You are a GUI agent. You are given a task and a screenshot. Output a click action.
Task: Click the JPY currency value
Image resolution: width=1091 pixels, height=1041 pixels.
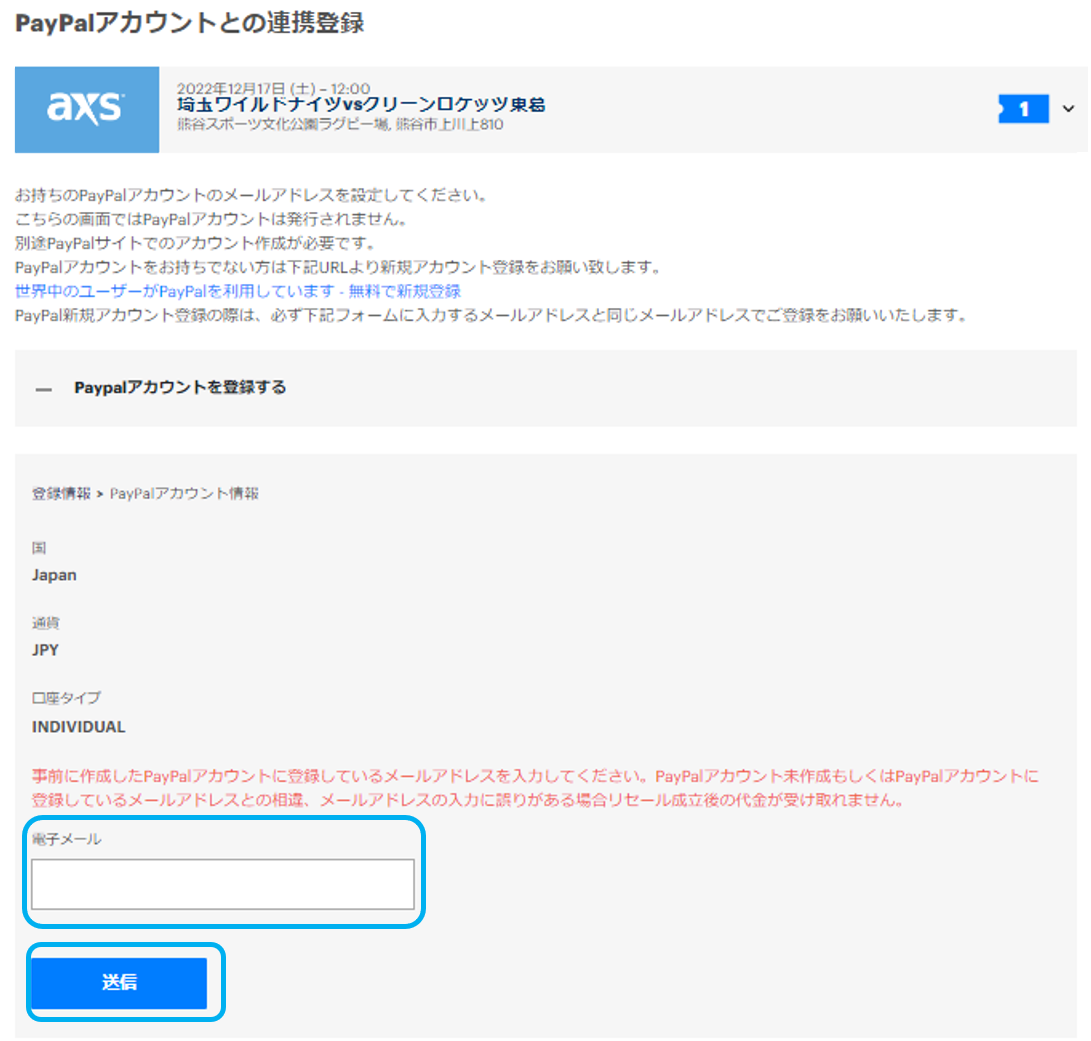coord(45,650)
